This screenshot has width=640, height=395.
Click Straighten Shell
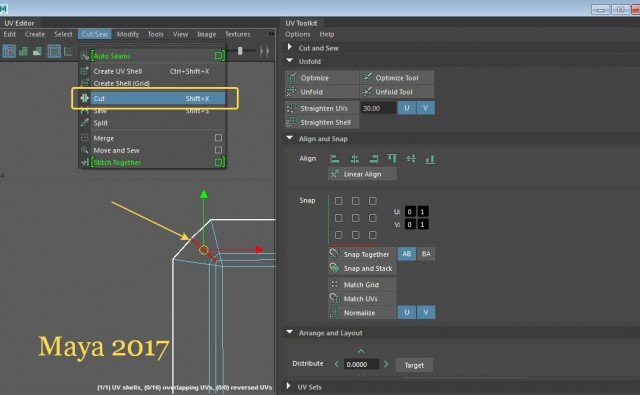tap(322, 122)
